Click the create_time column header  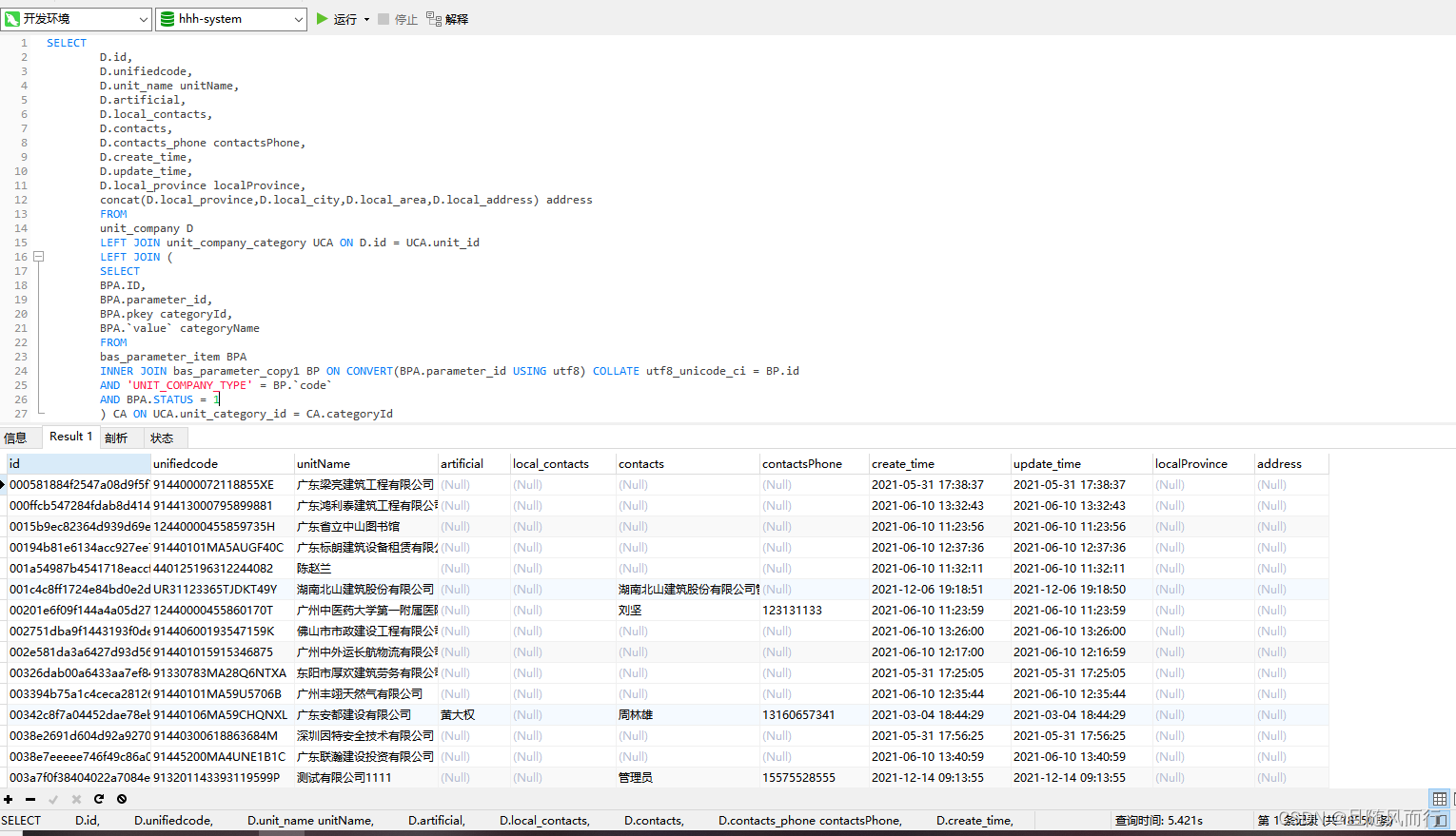click(x=940, y=464)
